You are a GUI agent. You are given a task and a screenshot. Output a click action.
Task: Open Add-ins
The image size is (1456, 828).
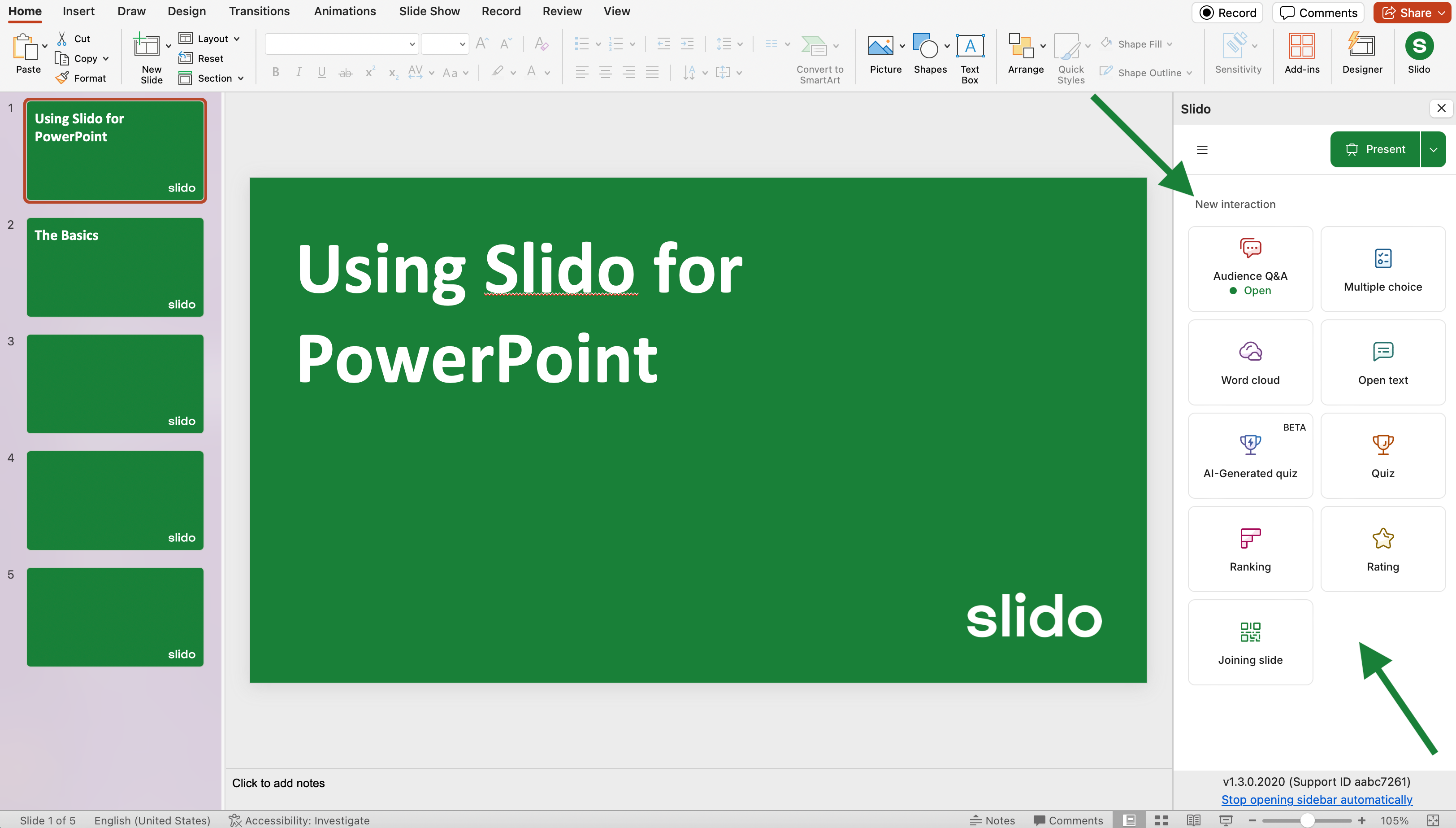(x=1301, y=54)
